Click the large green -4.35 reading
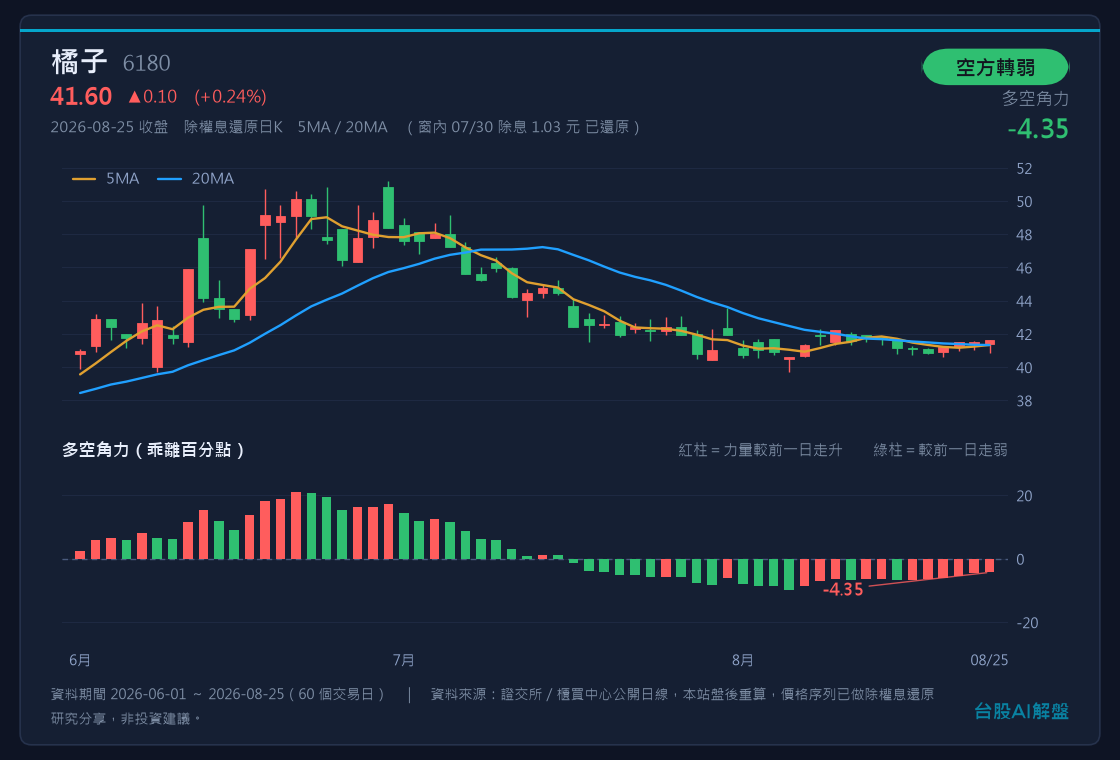This screenshot has height=760, width=1120. click(1038, 129)
